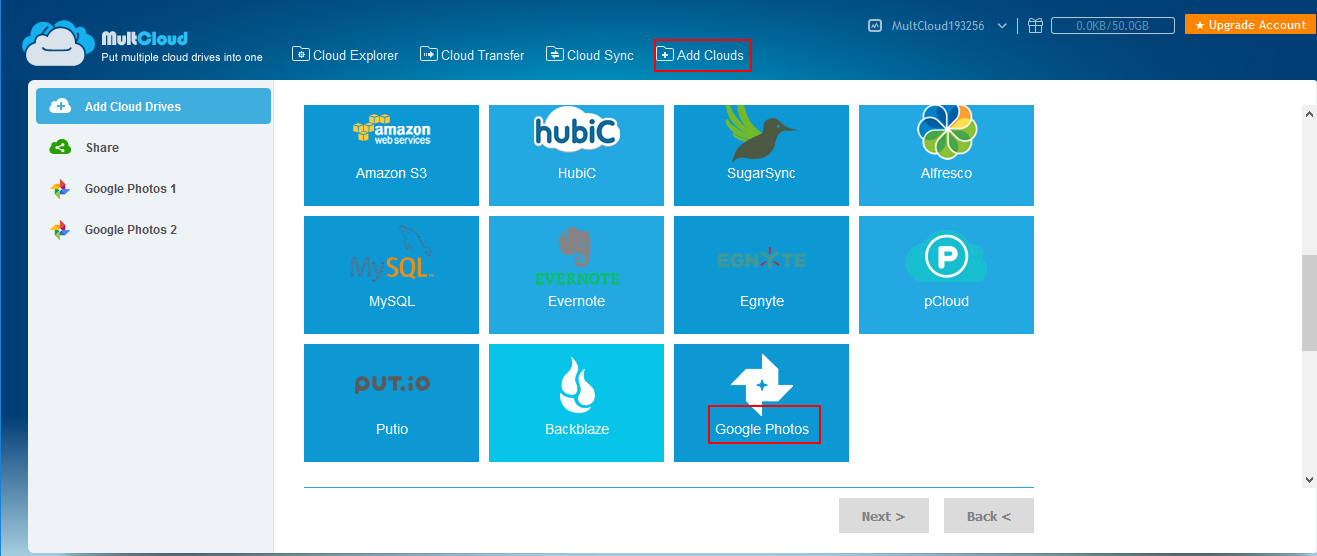
Task: Choose the Amazon S3 cloud tile
Action: (391, 155)
